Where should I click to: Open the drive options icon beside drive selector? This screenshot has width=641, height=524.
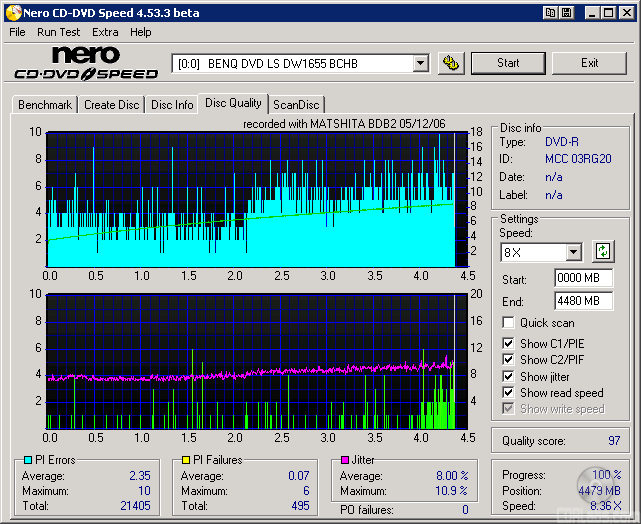pos(452,63)
